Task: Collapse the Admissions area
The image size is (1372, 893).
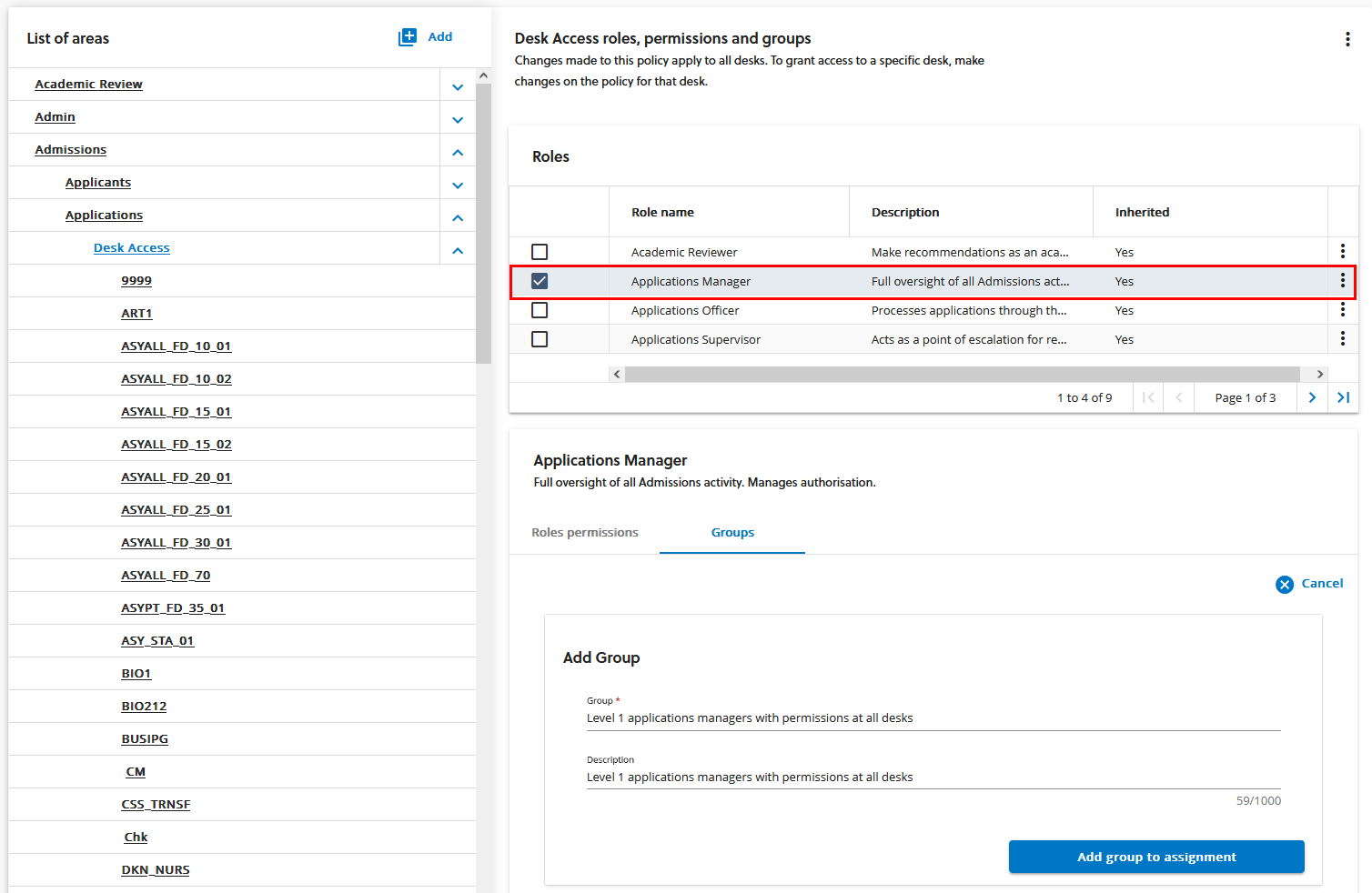Action: point(458,153)
